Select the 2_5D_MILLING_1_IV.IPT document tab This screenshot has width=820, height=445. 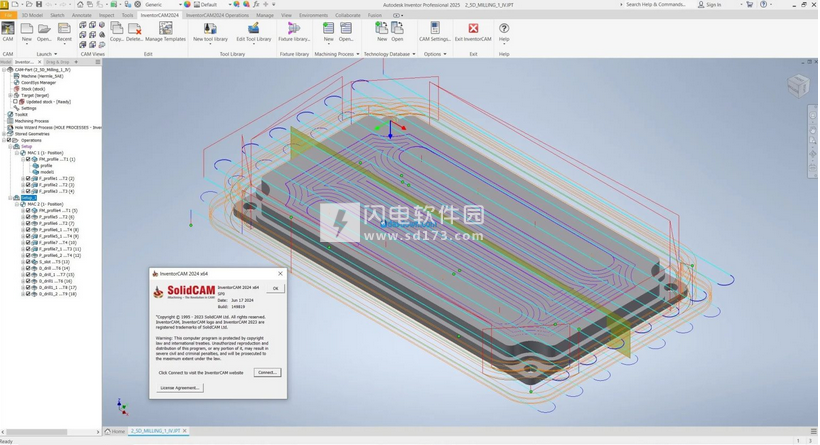coord(158,431)
